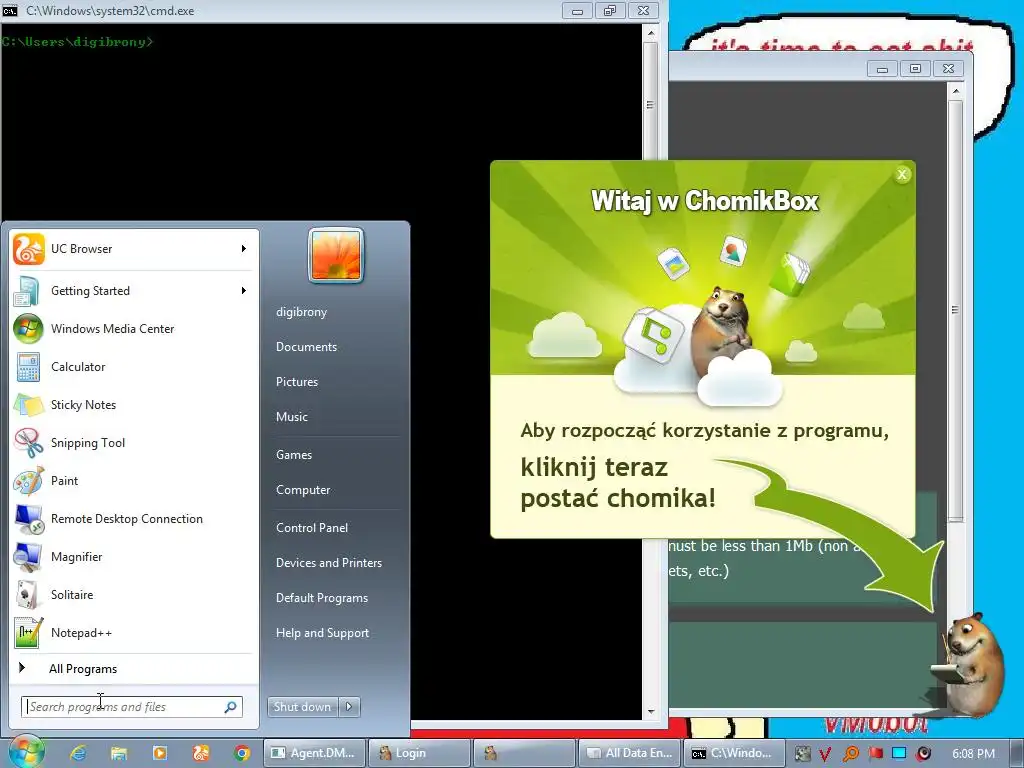
Task: Click the Shut down button
Action: (x=302, y=707)
